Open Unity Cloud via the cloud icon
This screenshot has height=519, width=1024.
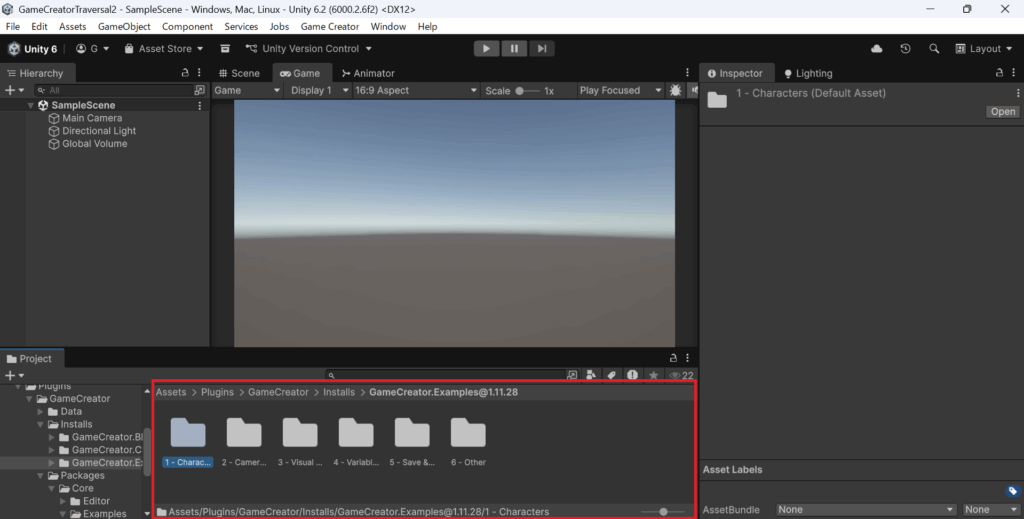coord(877,48)
